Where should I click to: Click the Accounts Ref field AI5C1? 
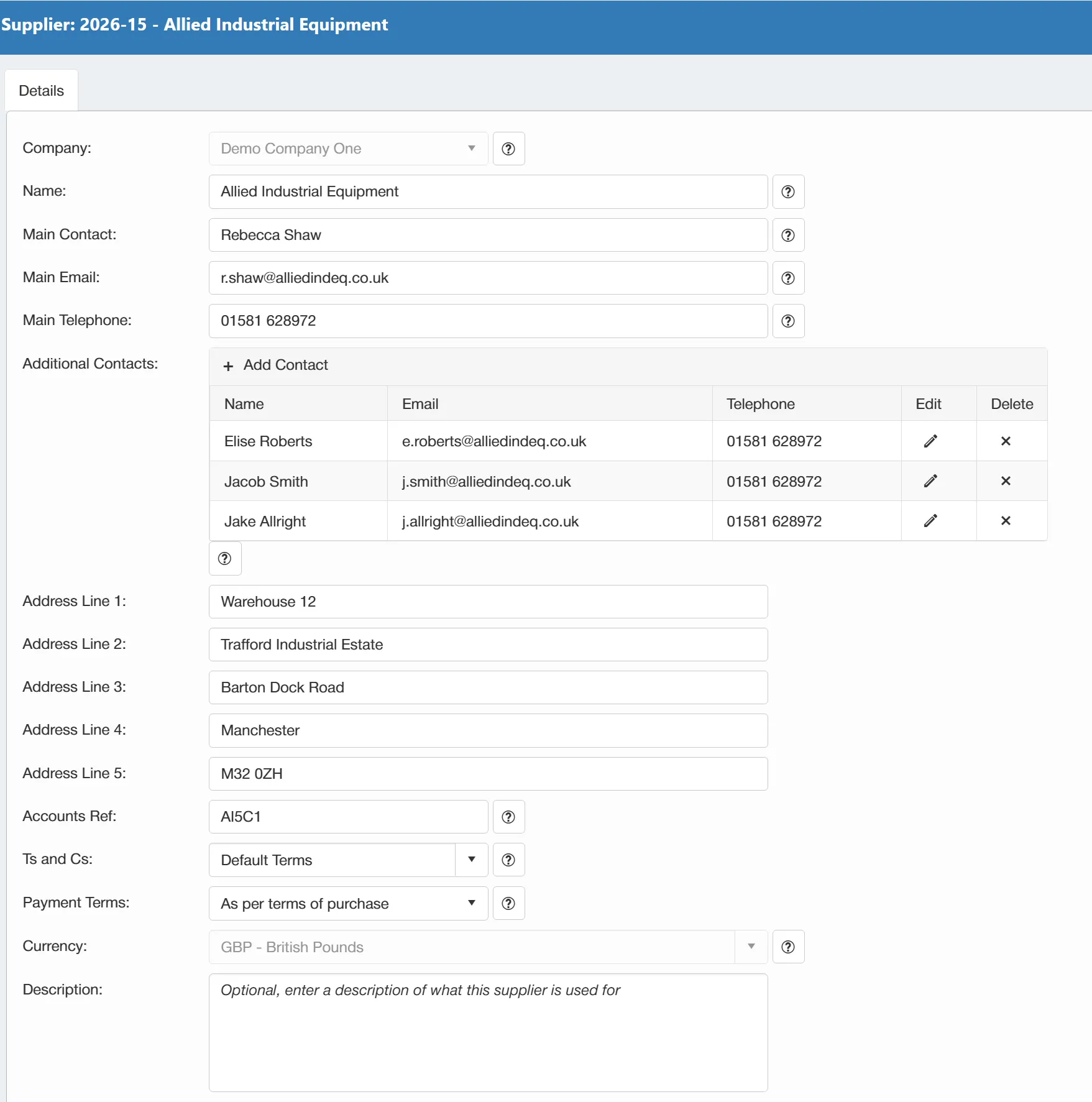(349, 817)
